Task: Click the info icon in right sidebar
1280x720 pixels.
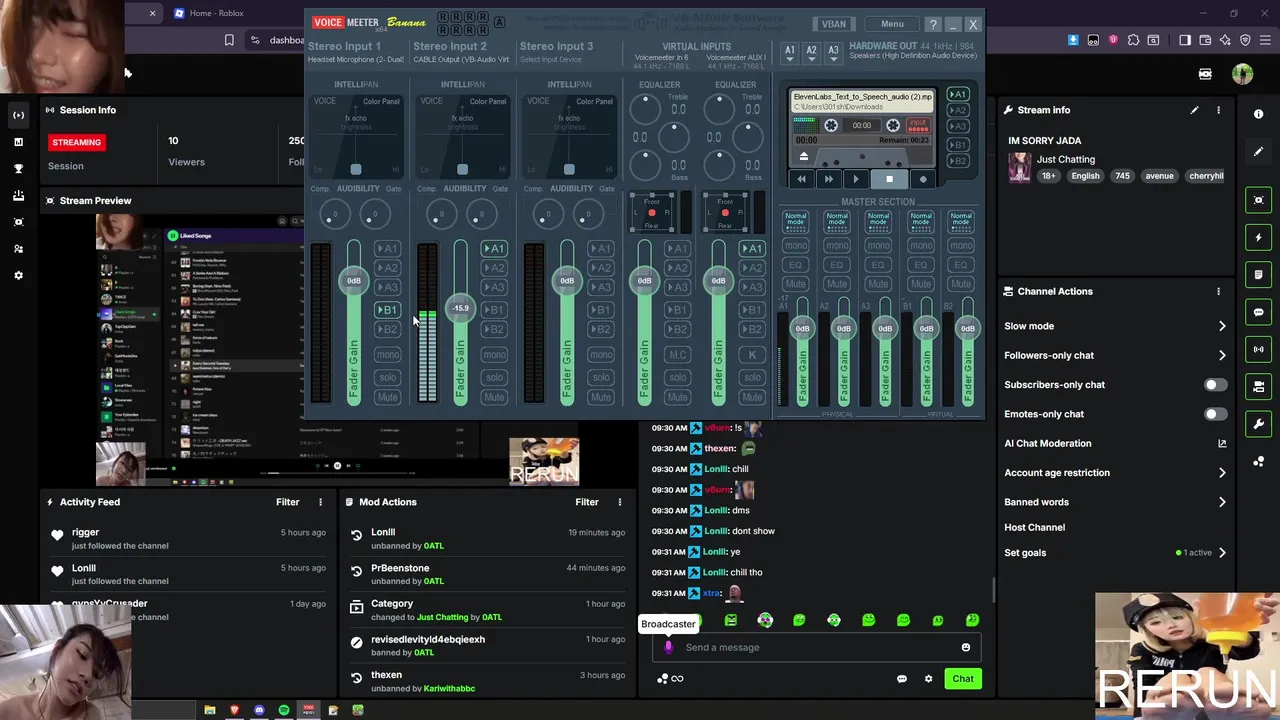Action: 1258,114
